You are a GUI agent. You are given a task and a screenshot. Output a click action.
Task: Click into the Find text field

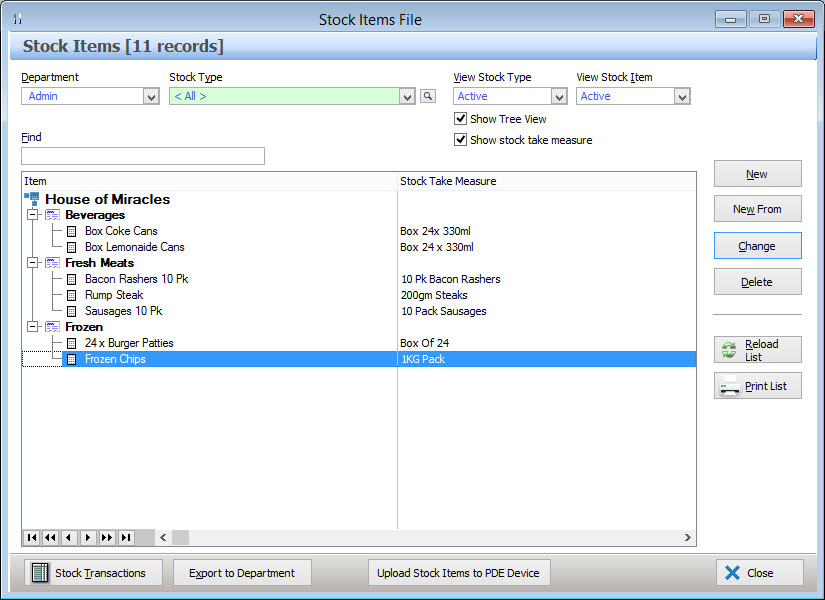[x=143, y=156]
